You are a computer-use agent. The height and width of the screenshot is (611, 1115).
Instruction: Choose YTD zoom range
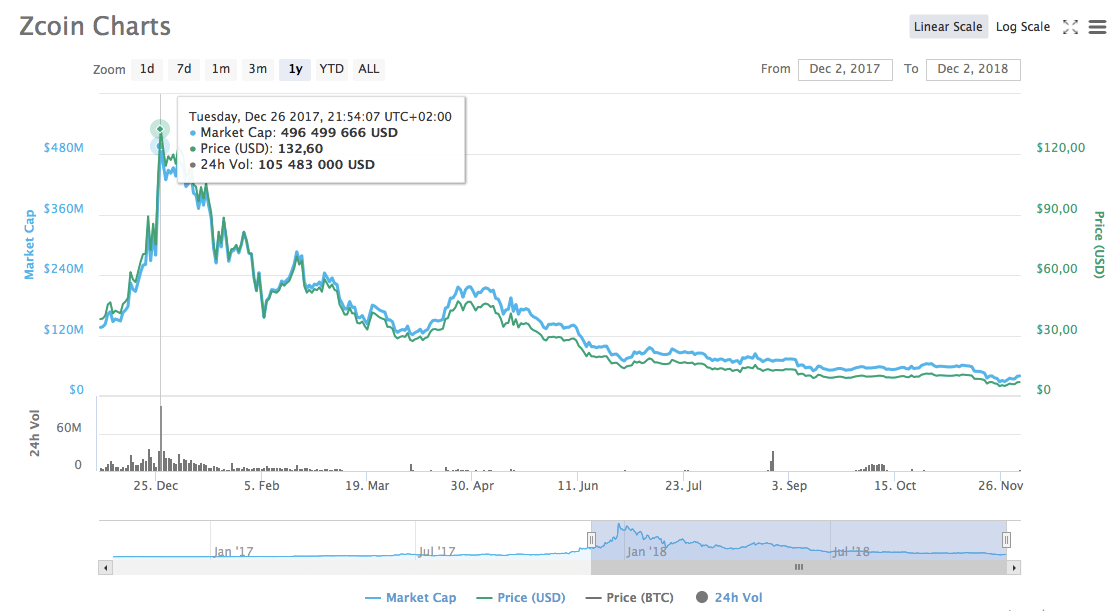tap(331, 69)
